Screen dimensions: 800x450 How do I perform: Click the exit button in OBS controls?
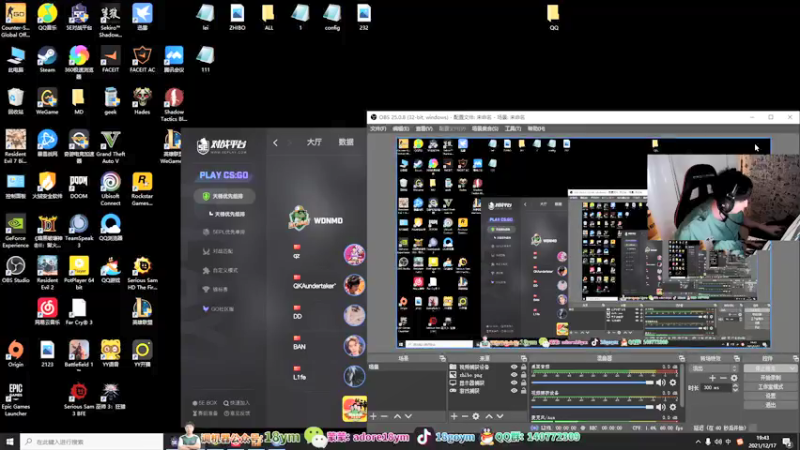coord(770,405)
